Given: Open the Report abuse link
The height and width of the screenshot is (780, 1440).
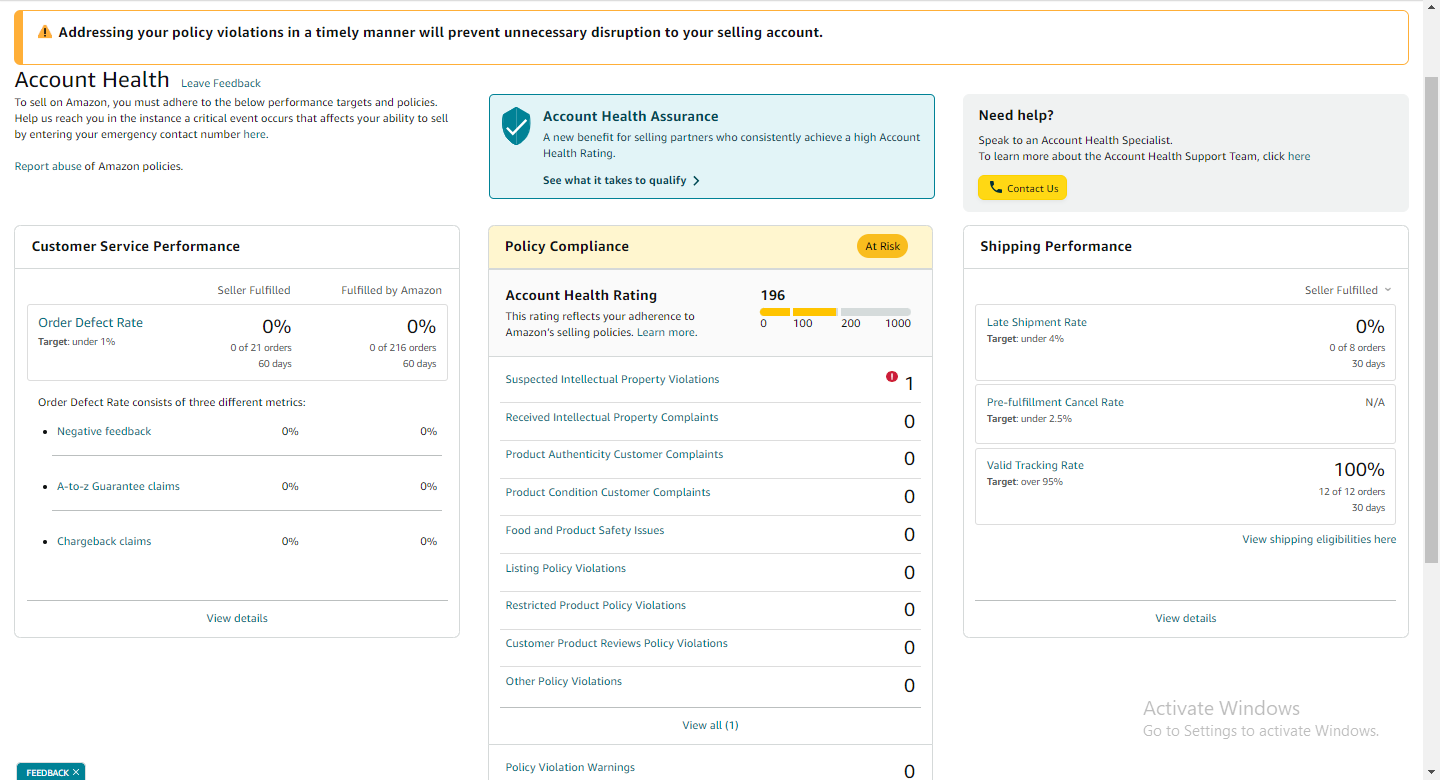Looking at the screenshot, I should click(48, 166).
